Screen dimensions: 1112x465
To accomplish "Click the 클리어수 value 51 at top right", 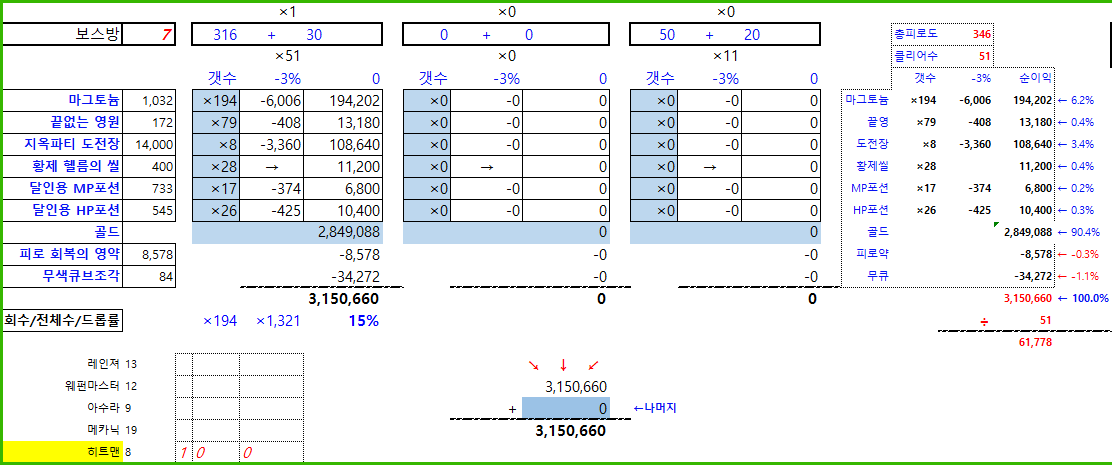I will click(984, 57).
